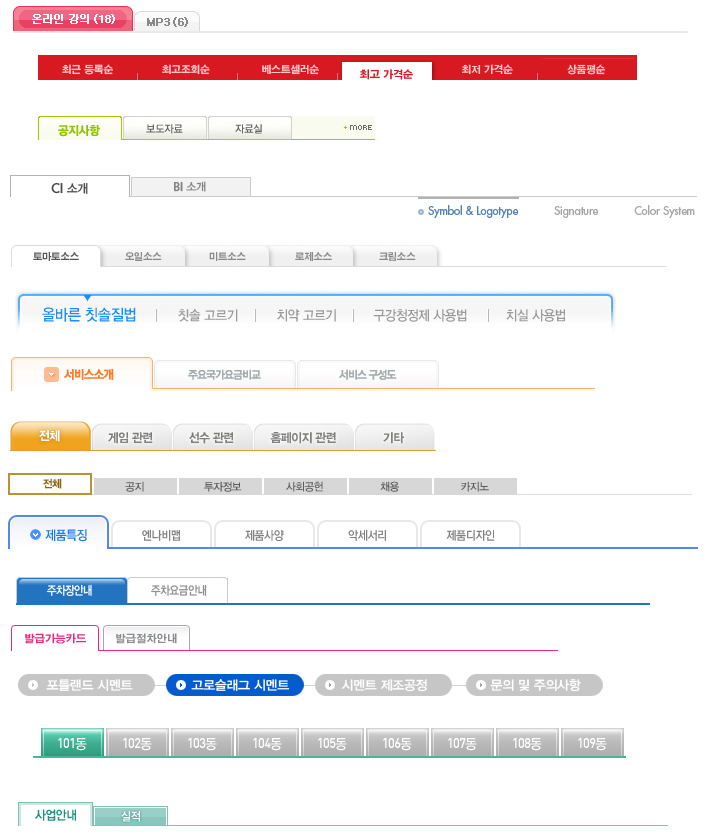Choose the 사회공헌 tab
716x835 pixels.
pos(306,487)
